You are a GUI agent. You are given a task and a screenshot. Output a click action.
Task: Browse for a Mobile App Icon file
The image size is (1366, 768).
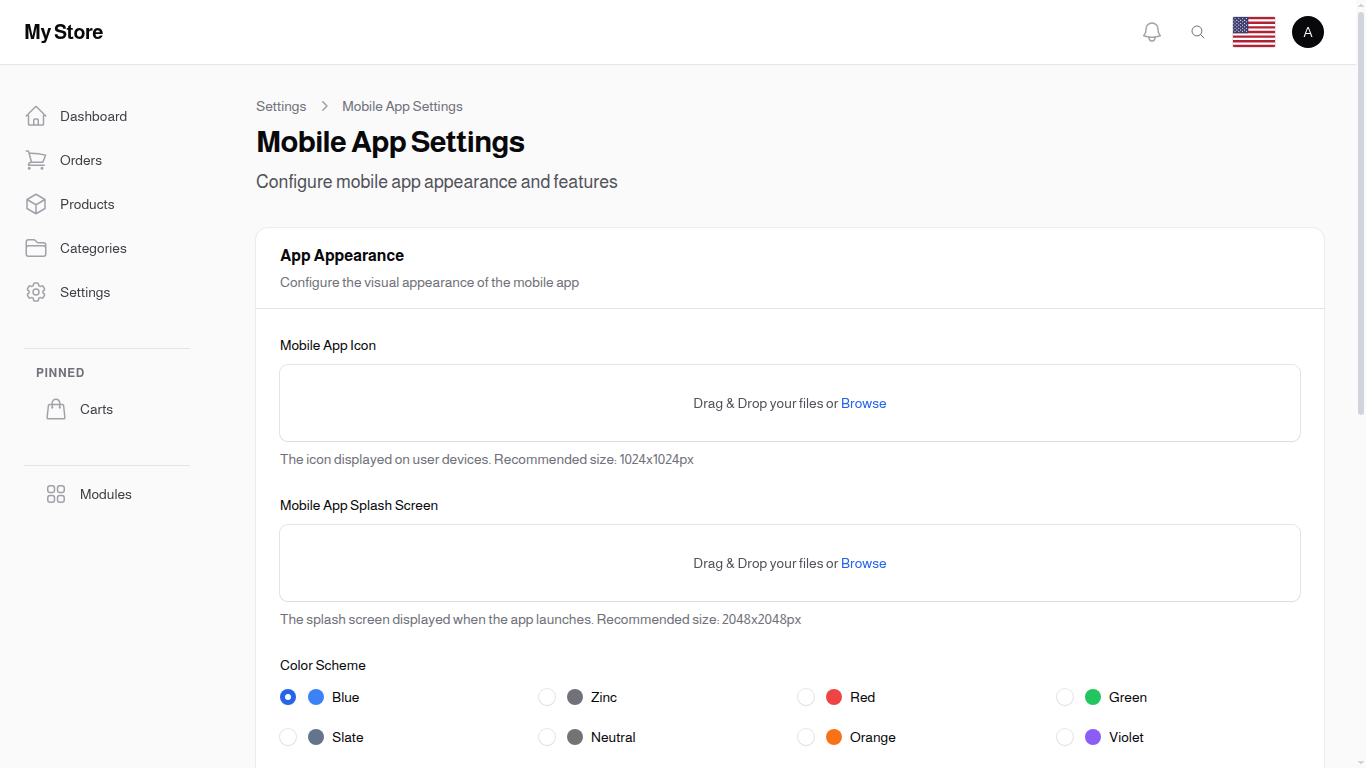point(863,403)
